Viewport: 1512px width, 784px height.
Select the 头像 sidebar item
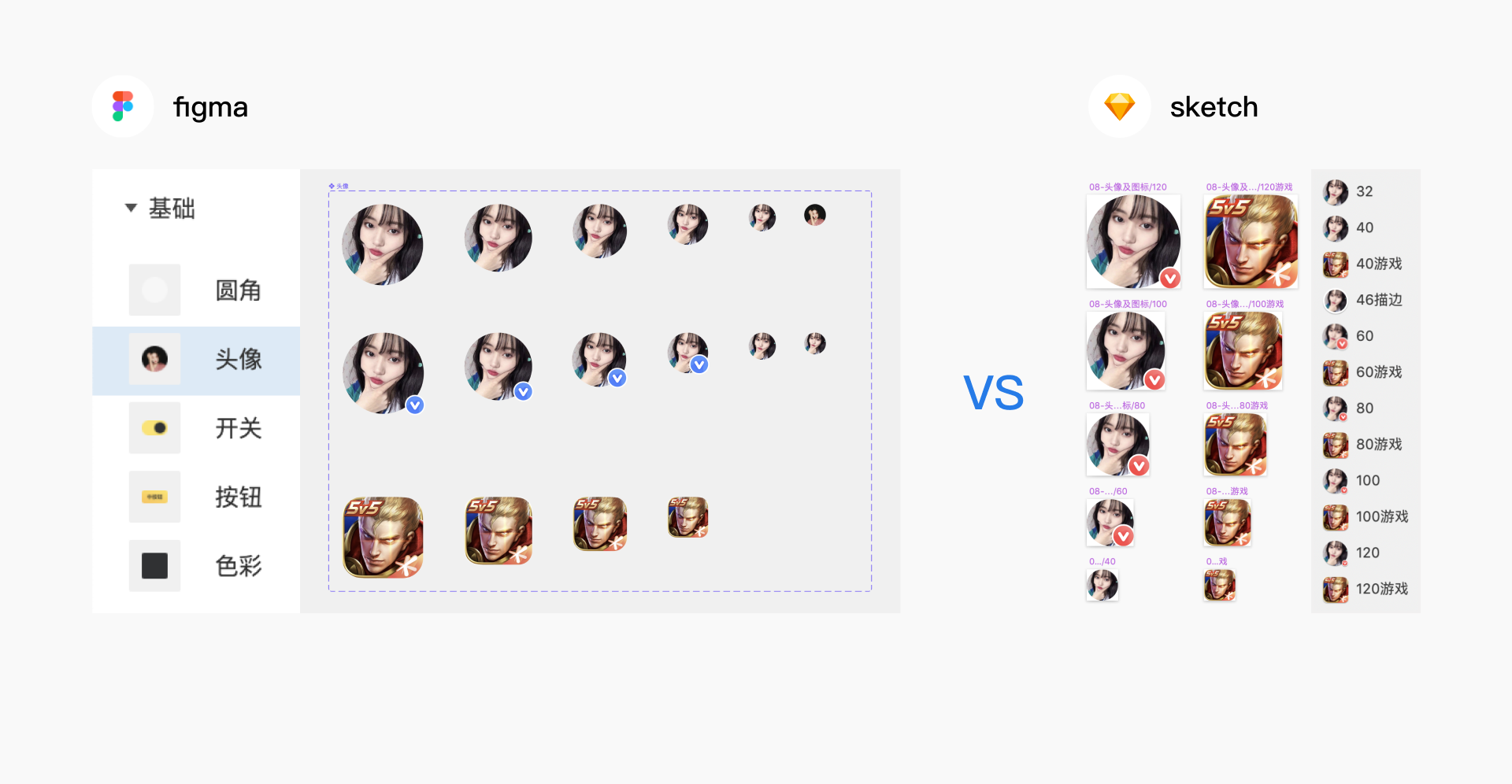196,360
